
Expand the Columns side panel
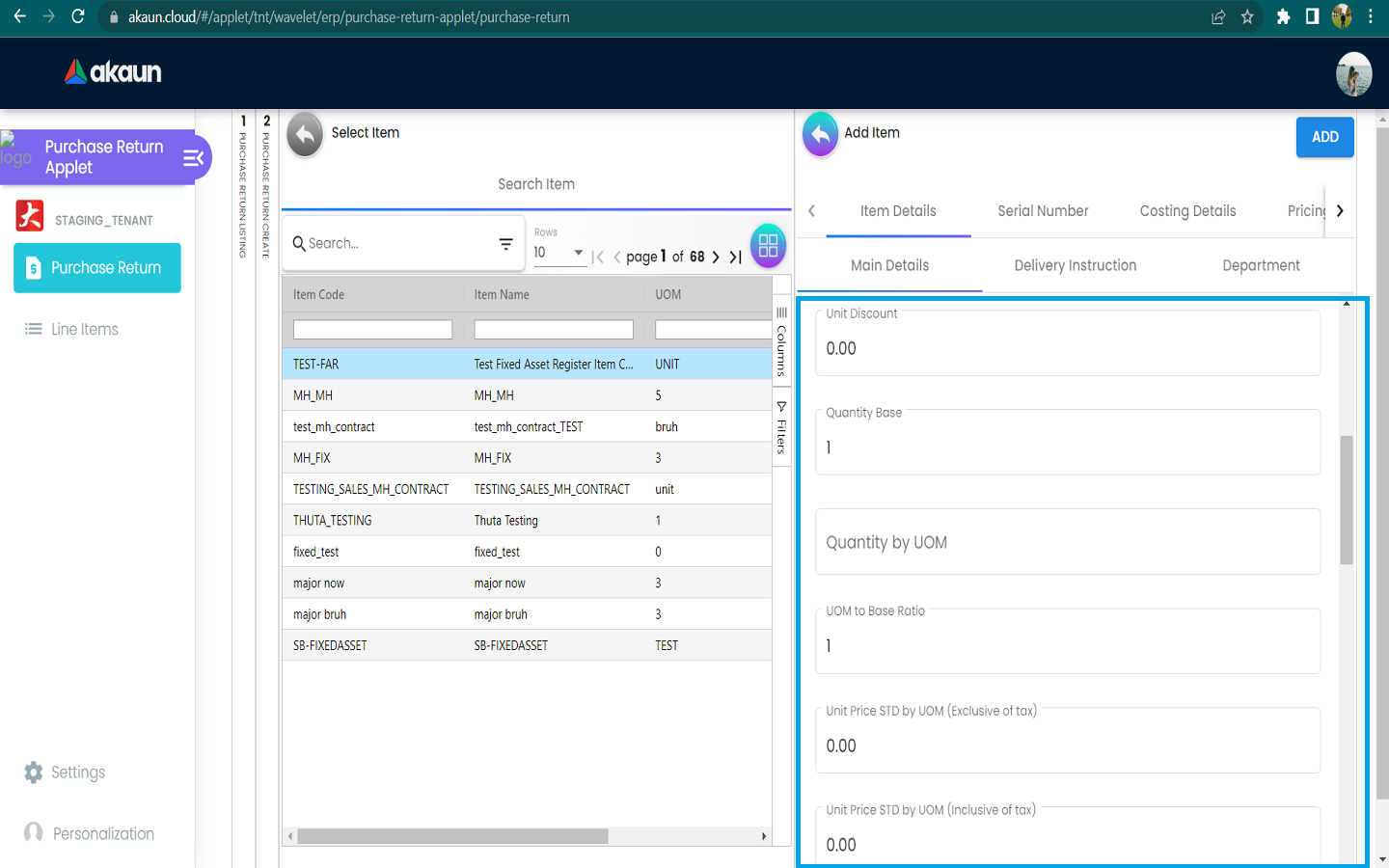[x=781, y=342]
